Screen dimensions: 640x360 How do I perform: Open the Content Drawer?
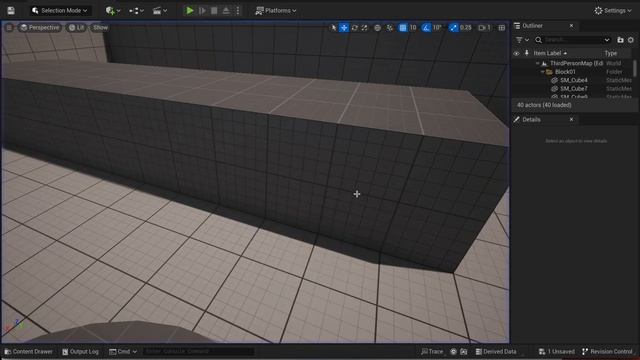tap(29, 351)
